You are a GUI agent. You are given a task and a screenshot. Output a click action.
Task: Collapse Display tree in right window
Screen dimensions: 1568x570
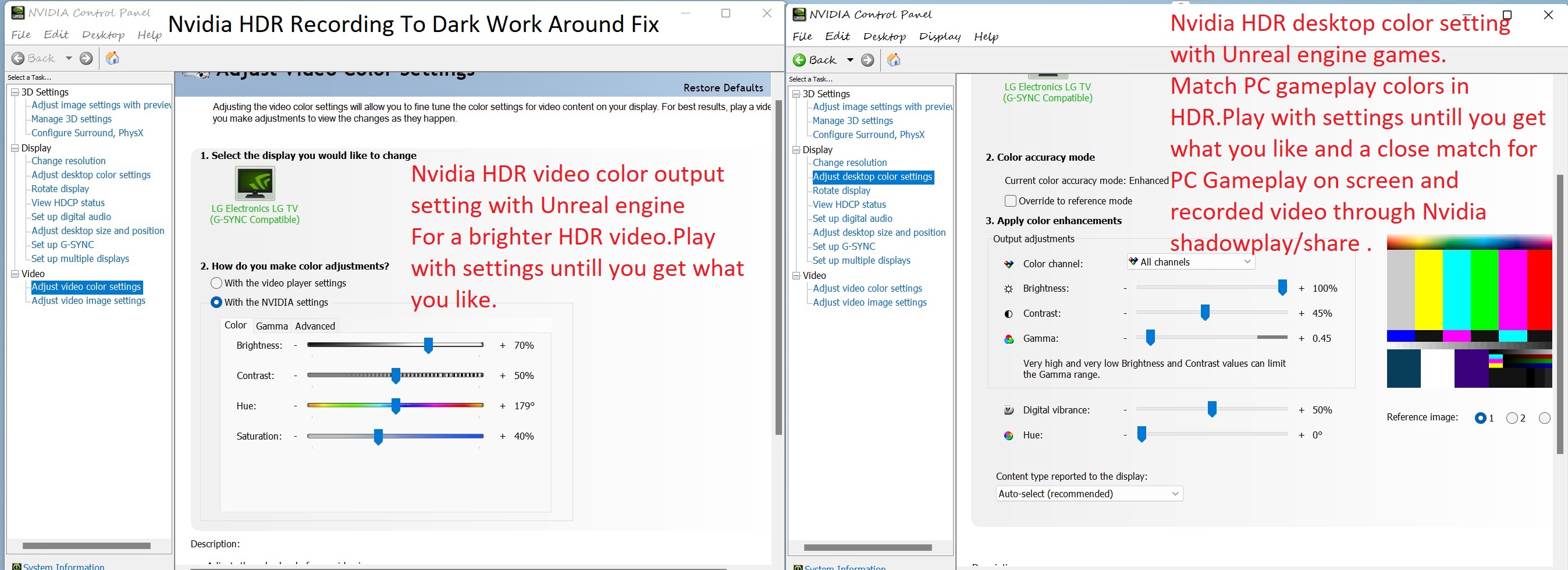click(796, 150)
